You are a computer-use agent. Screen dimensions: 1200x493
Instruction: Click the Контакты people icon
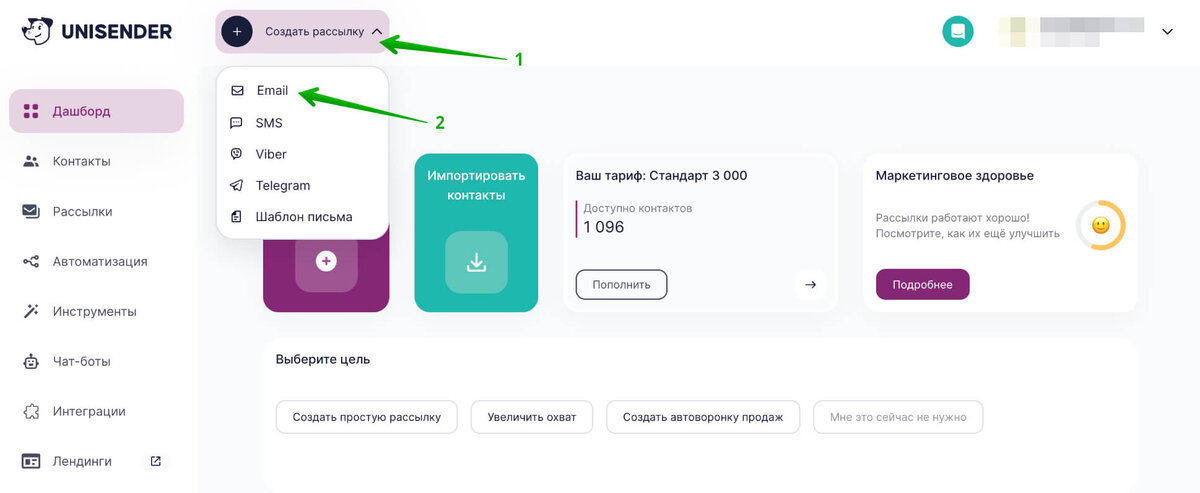click(31, 161)
